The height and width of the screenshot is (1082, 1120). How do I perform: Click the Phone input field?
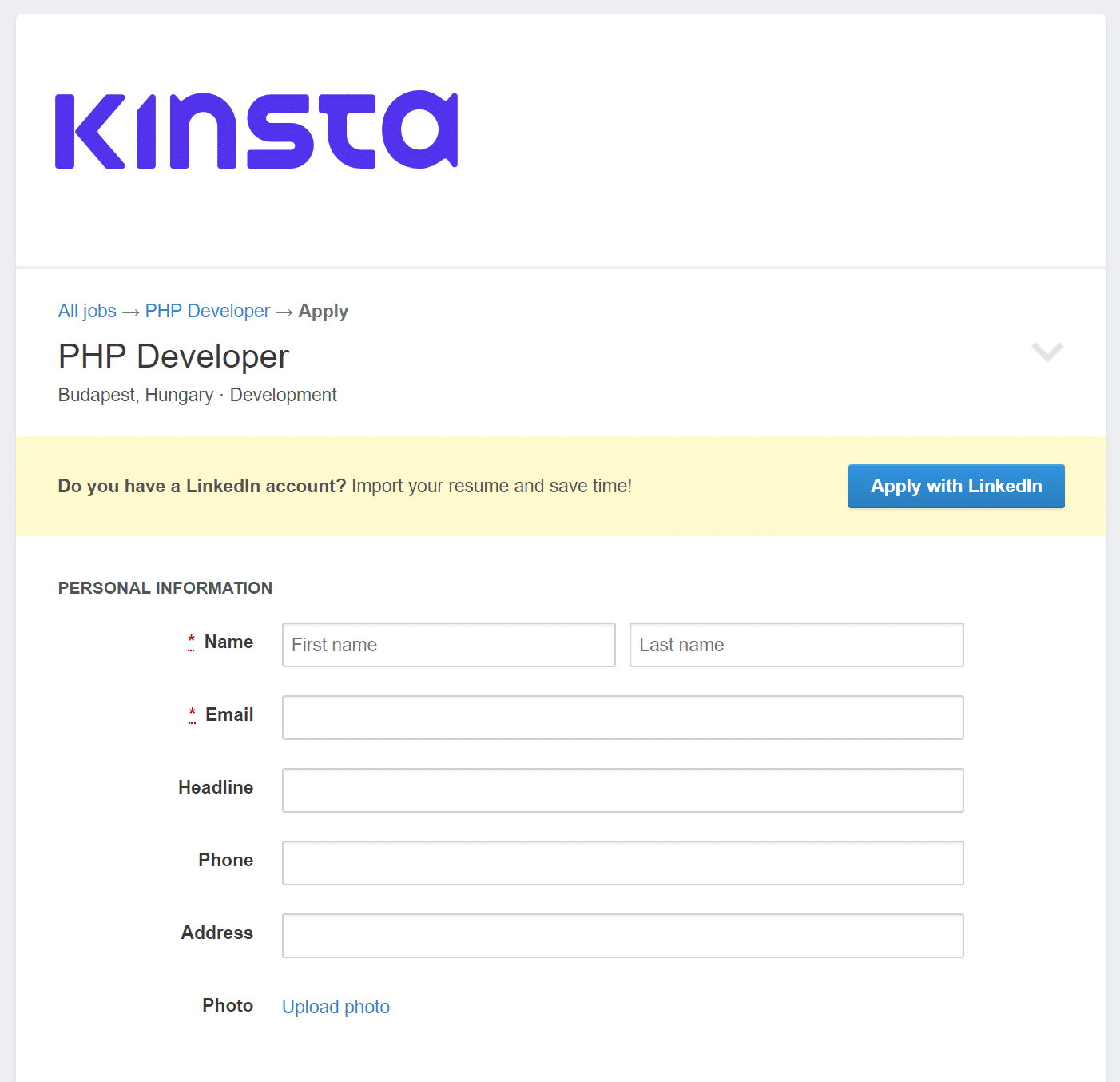622,863
